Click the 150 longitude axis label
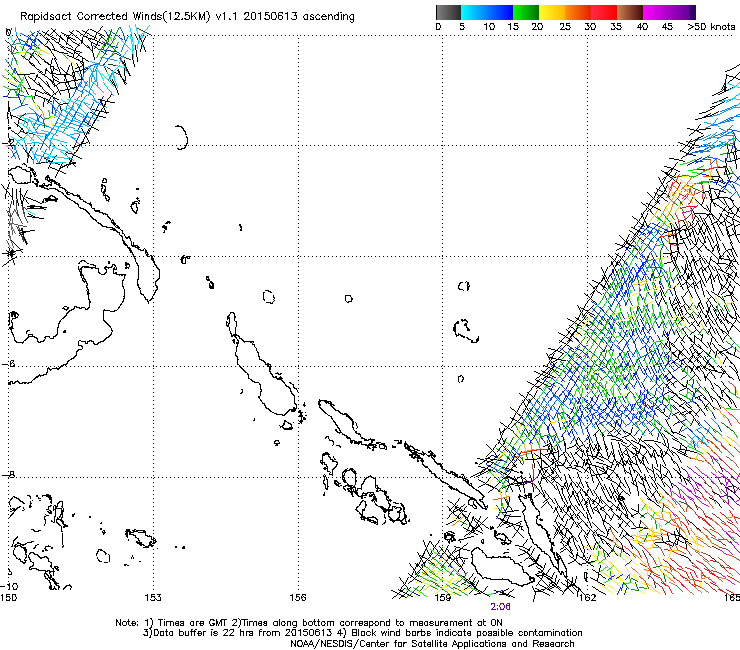 [x=8, y=598]
